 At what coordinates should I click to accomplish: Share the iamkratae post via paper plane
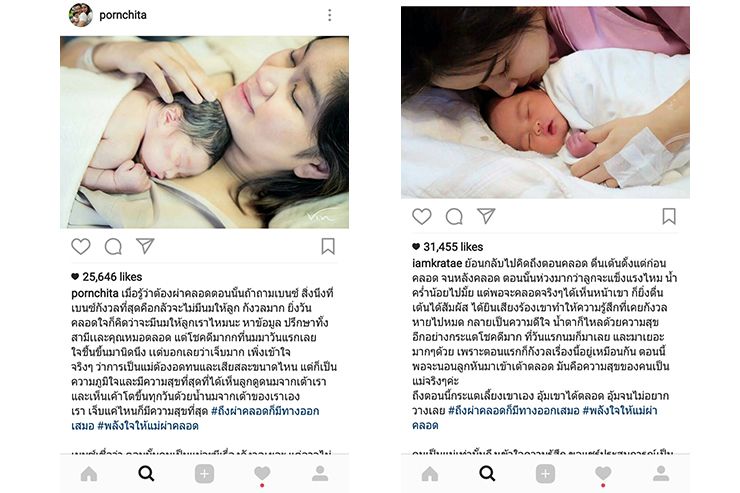point(486,216)
